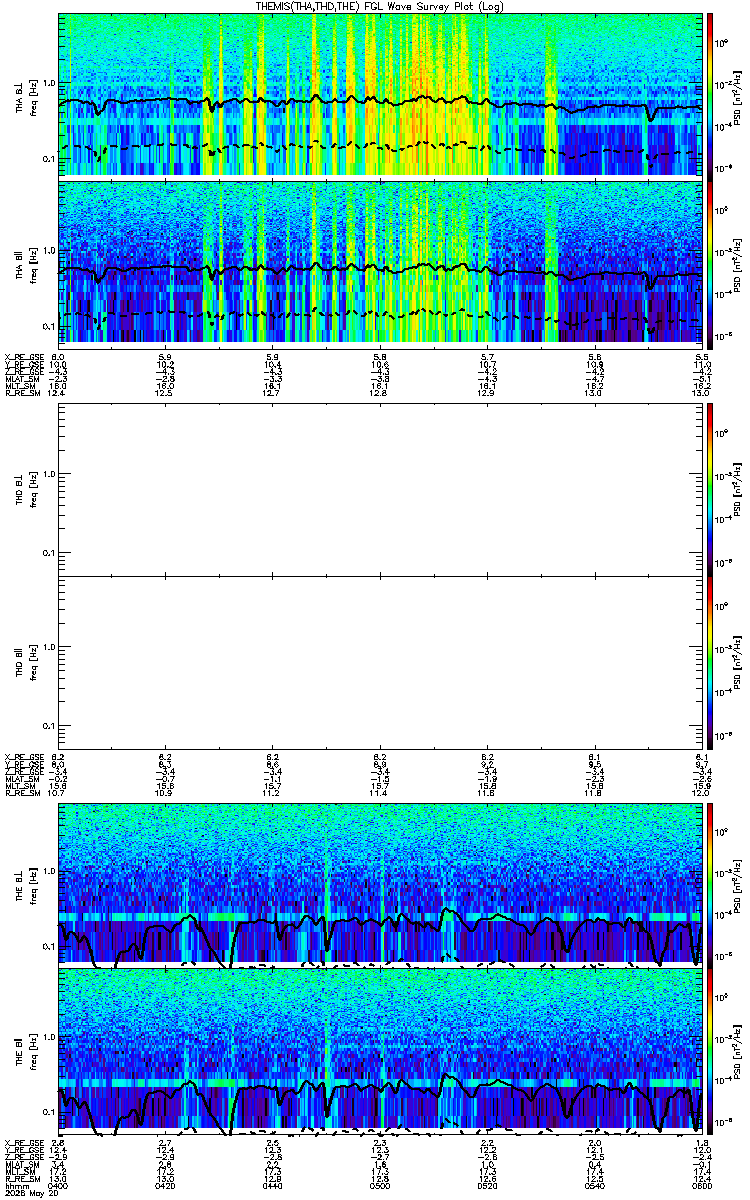Click the PSD color bar beside THD BL

711,488
